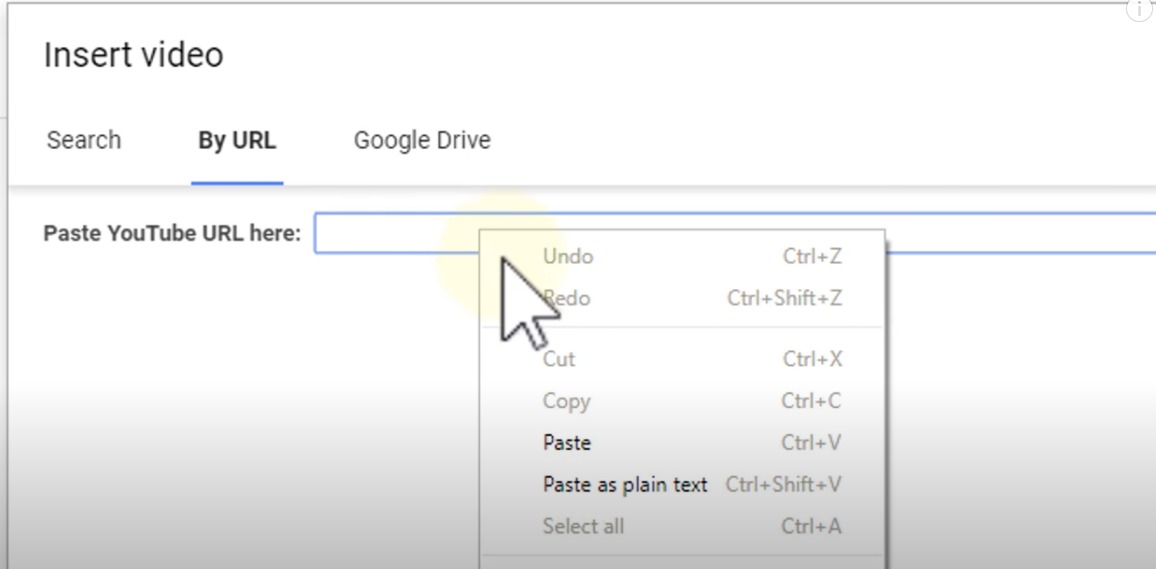Click the Ctrl+A shortcut hint
This screenshot has width=1156, height=569.
[x=811, y=526]
